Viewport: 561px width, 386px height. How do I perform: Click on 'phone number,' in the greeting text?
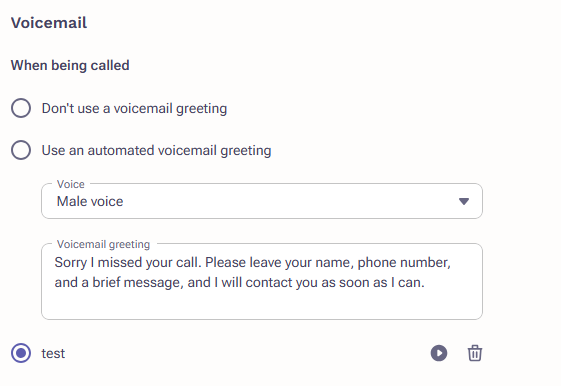404,262
